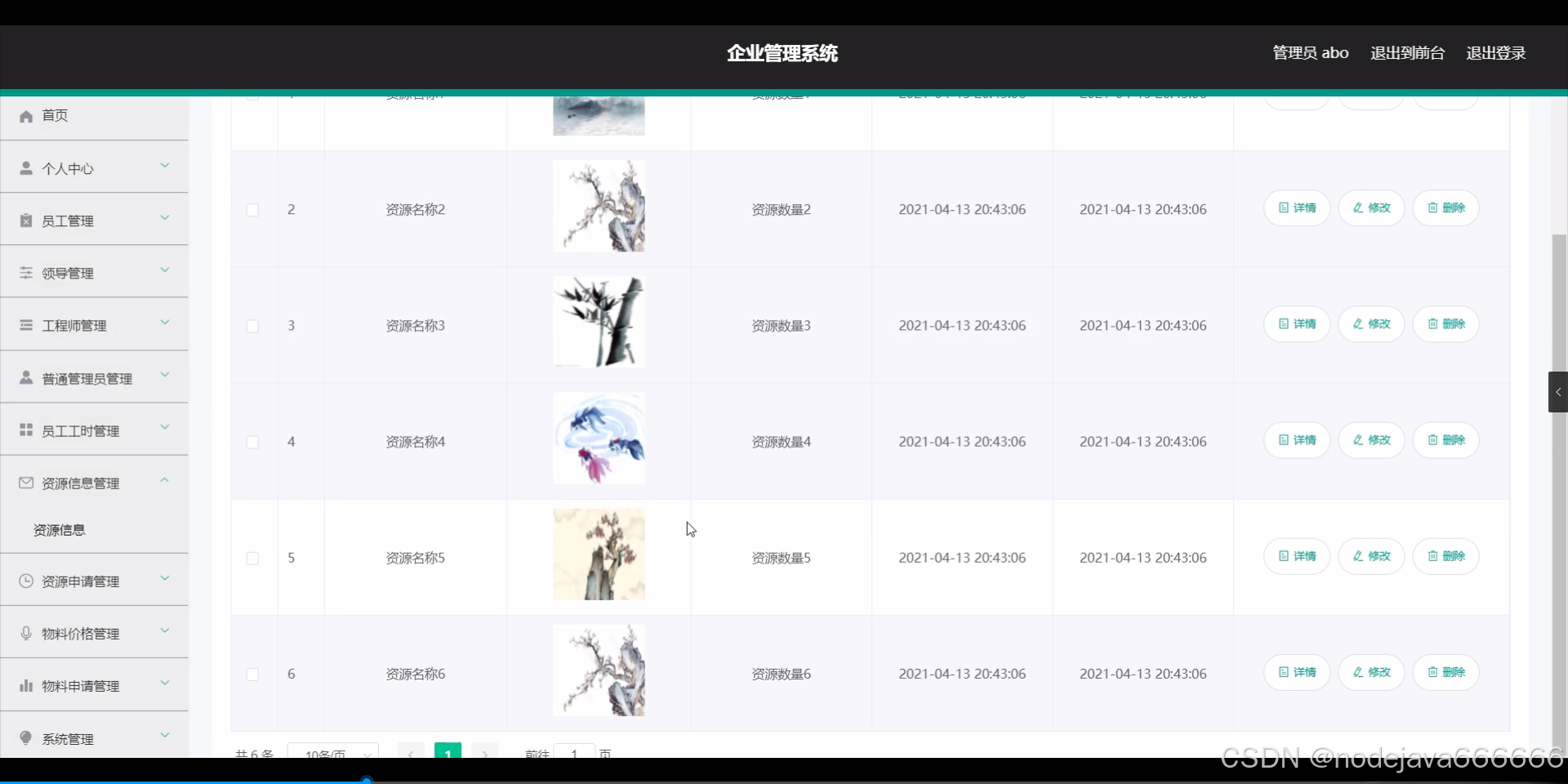The image size is (1568, 784).
Task: Click the thumbnail in row 6
Action: (x=599, y=670)
